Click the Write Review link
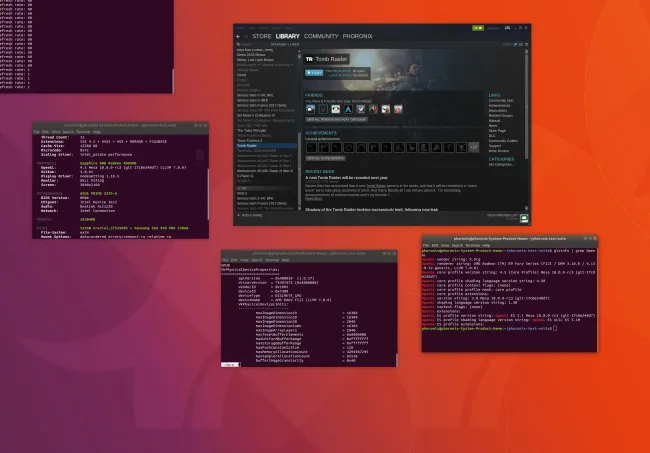650x453 pixels. pos(499,151)
